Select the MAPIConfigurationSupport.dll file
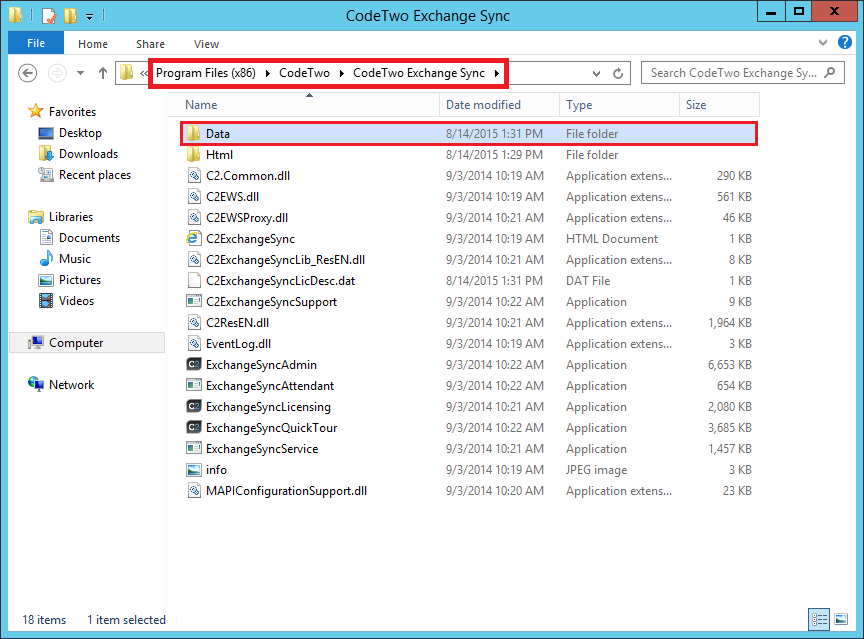The image size is (864, 639). tap(287, 491)
